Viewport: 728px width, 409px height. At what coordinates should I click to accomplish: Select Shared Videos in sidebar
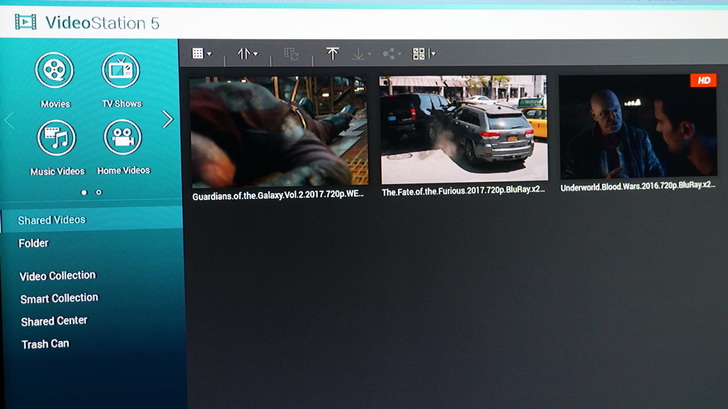(91, 220)
